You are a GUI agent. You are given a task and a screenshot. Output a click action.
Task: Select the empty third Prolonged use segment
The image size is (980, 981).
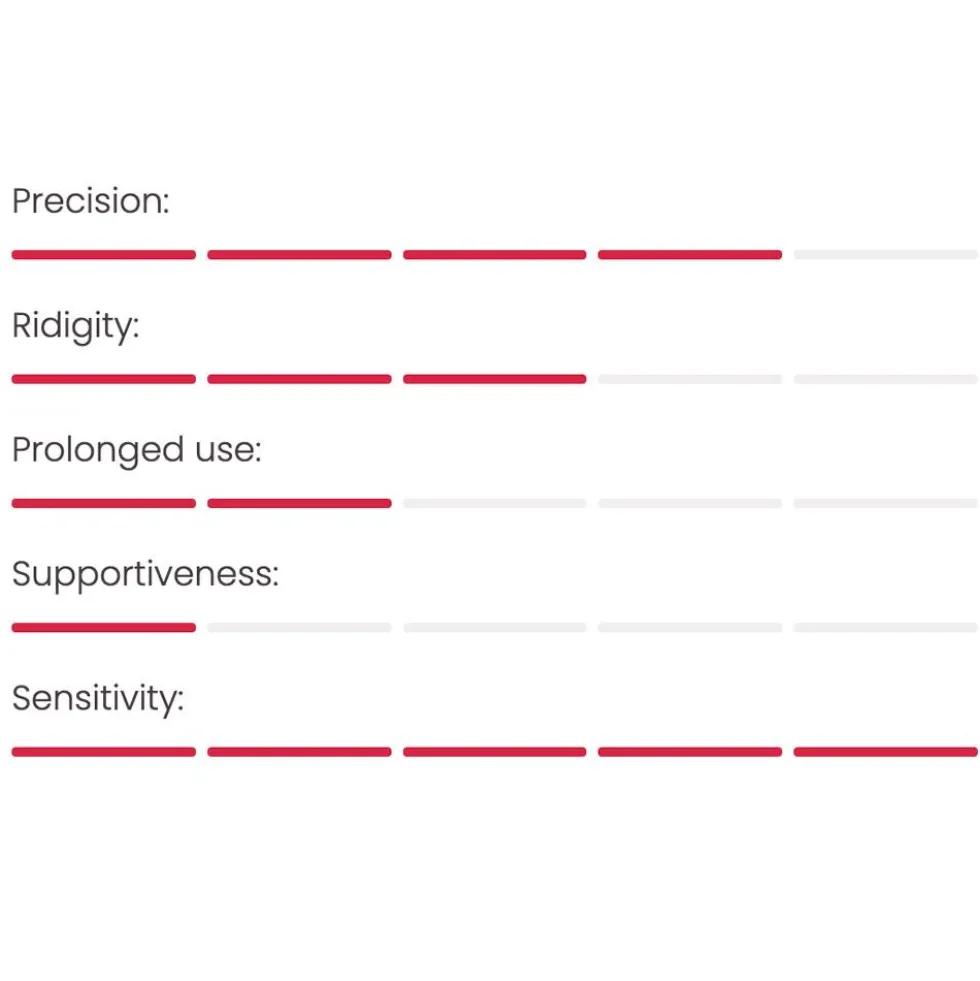point(494,504)
